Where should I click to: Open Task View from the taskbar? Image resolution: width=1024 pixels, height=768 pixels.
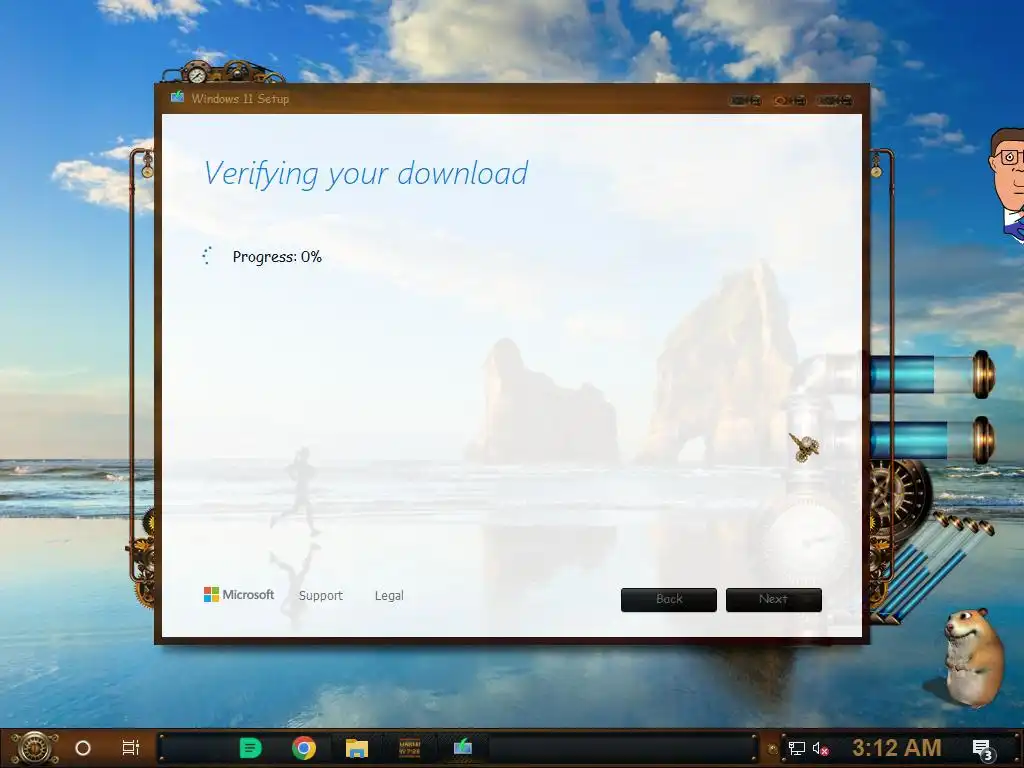click(131, 748)
